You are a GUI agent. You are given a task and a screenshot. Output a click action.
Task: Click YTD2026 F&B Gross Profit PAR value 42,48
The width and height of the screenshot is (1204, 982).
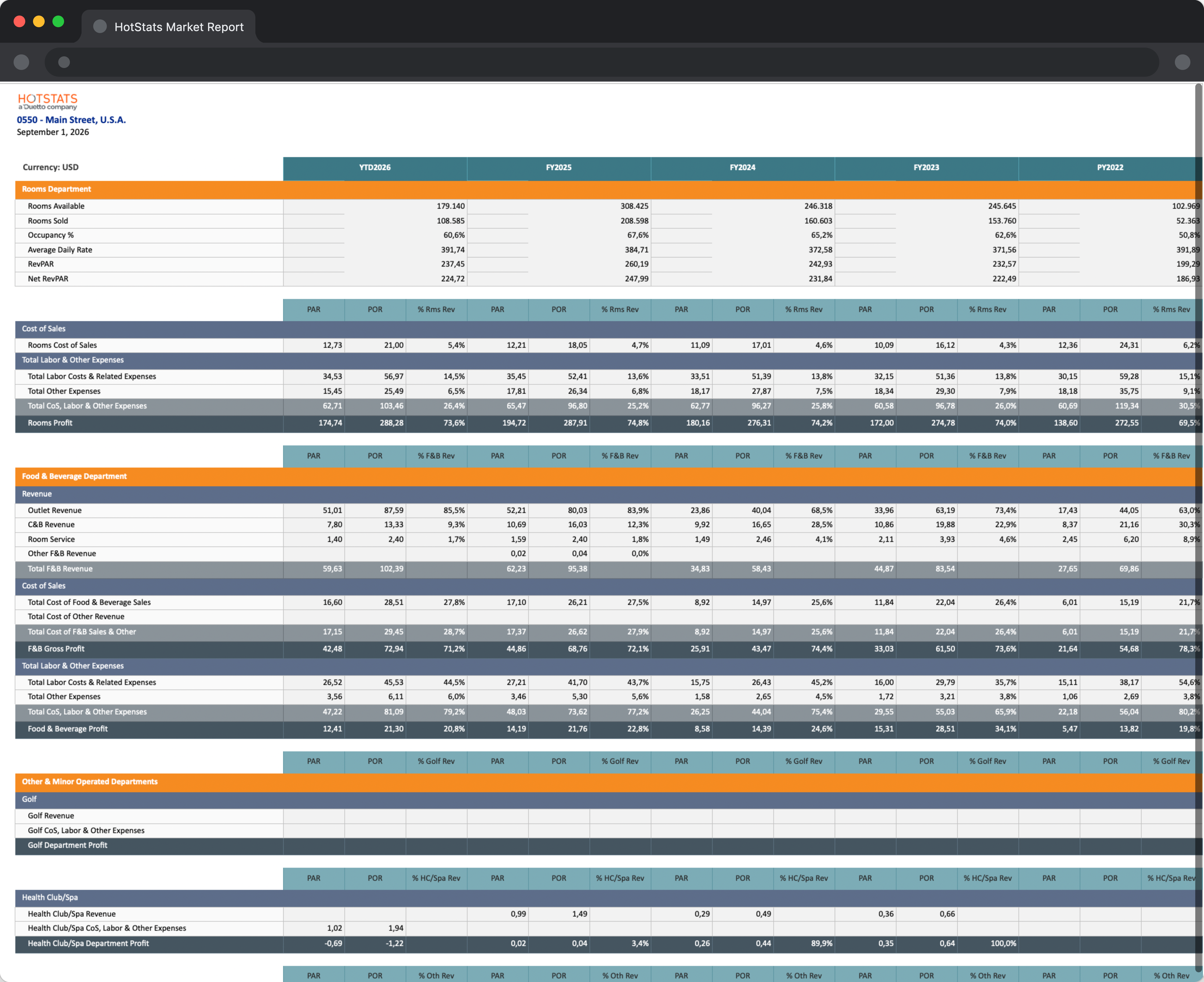click(x=333, y=649)
